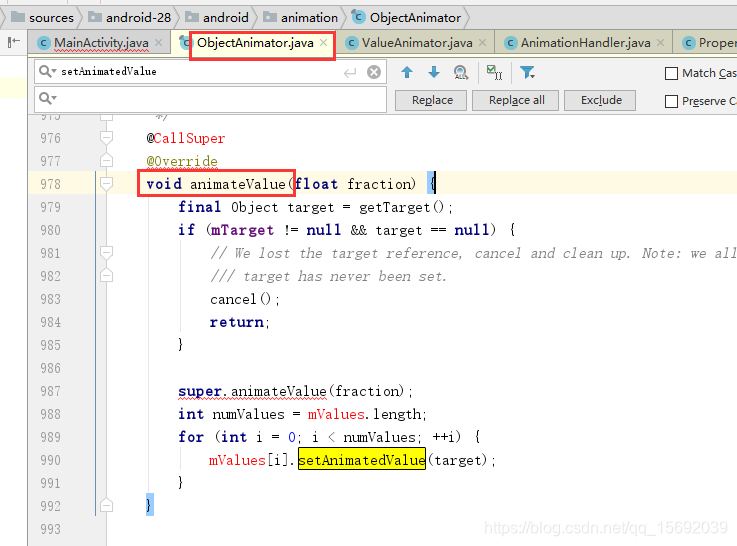Click the hide tool window icon at left
The height and width of the screenshot is (546, 737).
coord(14,42)
